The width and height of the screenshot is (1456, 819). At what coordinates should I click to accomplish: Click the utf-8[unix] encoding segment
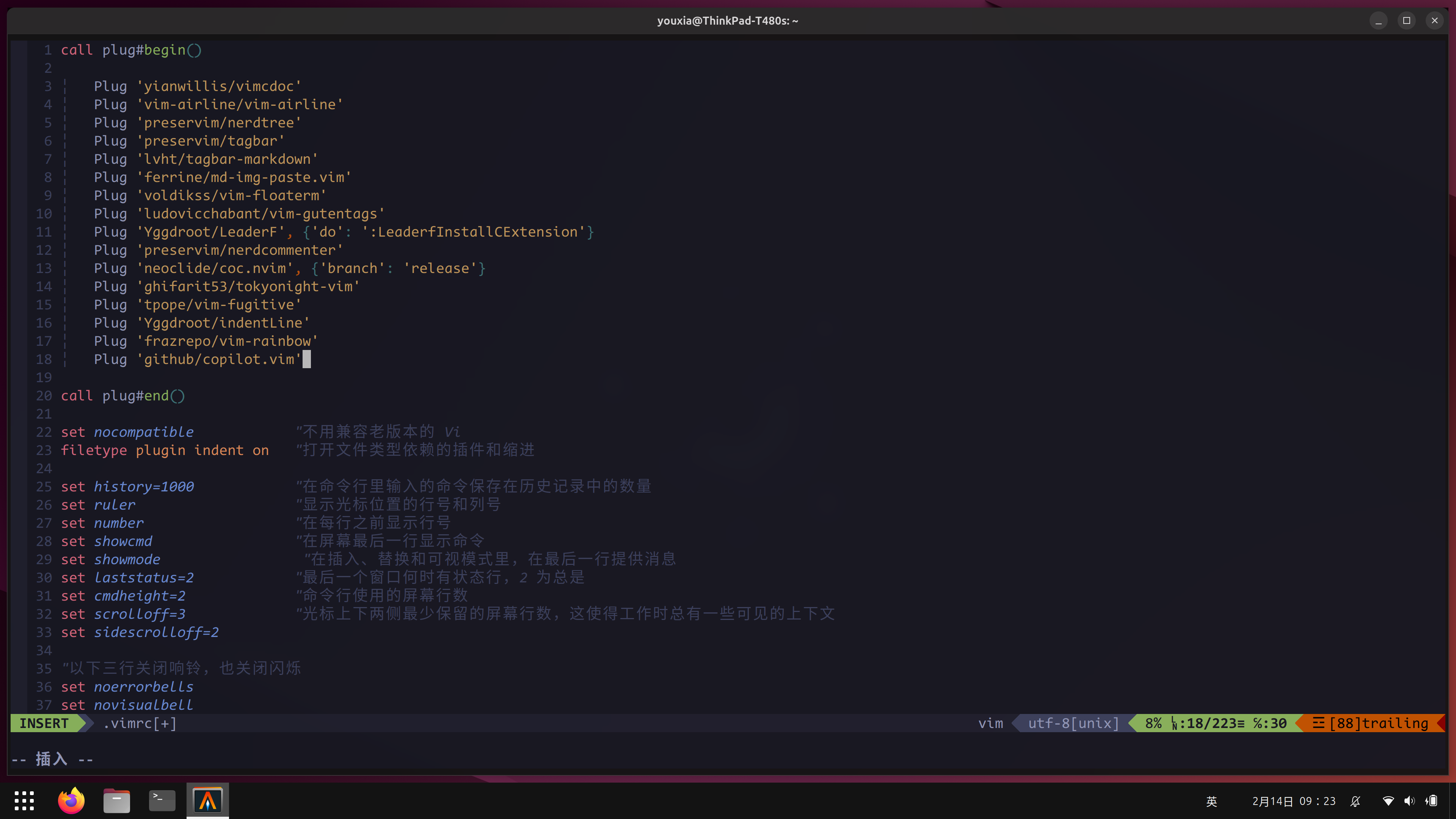coord(1073,723)
